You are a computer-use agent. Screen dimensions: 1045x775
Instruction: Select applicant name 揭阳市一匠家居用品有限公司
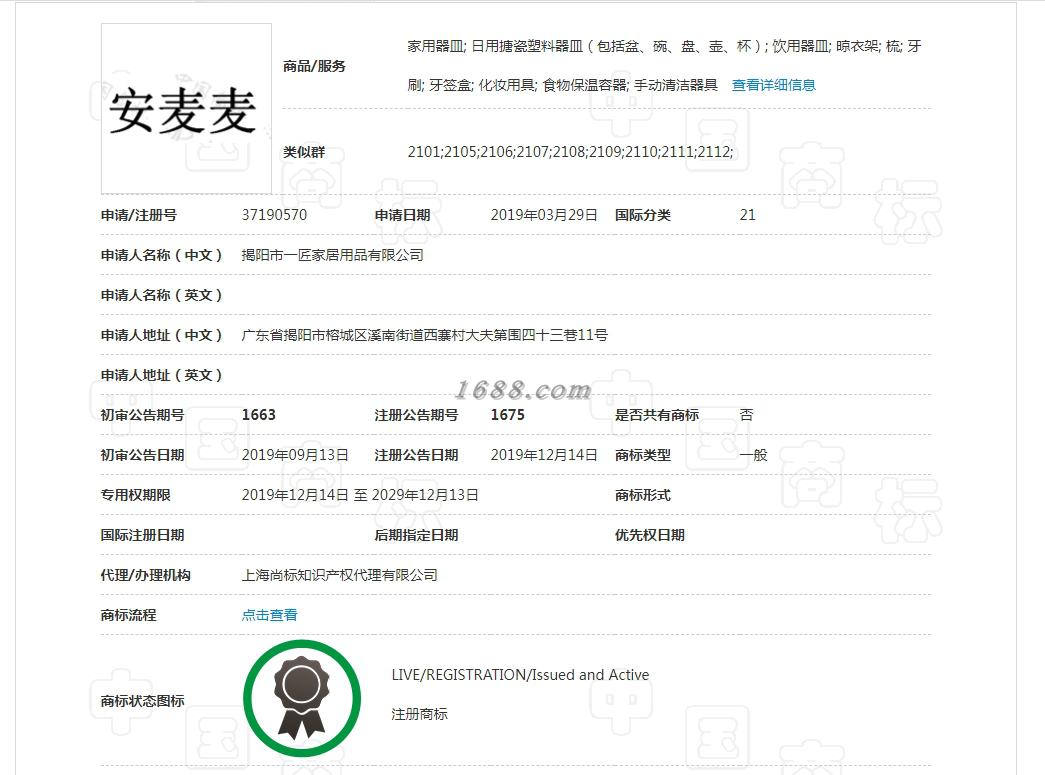click(x=333, y=255)
